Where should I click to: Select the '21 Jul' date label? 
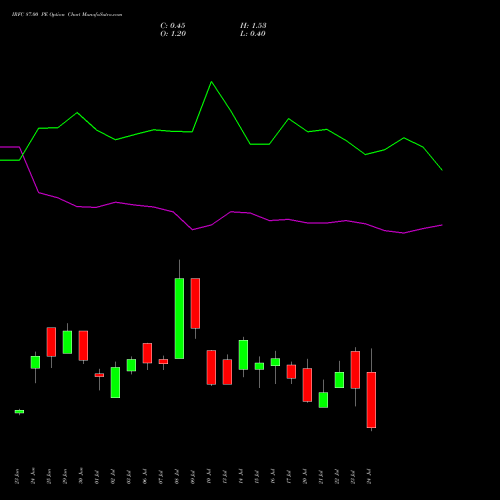point(321,476)
